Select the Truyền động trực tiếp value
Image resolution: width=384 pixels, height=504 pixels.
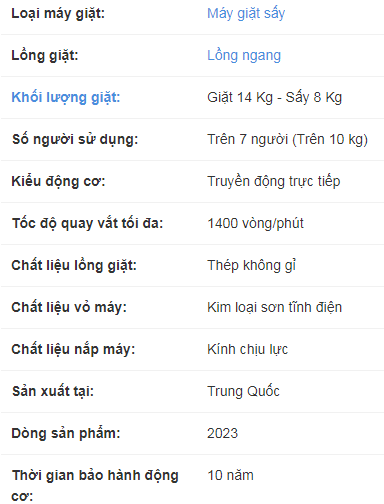[x=274, y=182]
